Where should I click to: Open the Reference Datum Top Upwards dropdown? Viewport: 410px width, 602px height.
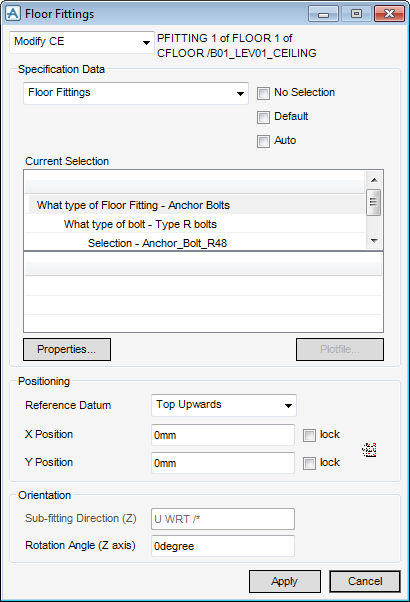(224, 405)
